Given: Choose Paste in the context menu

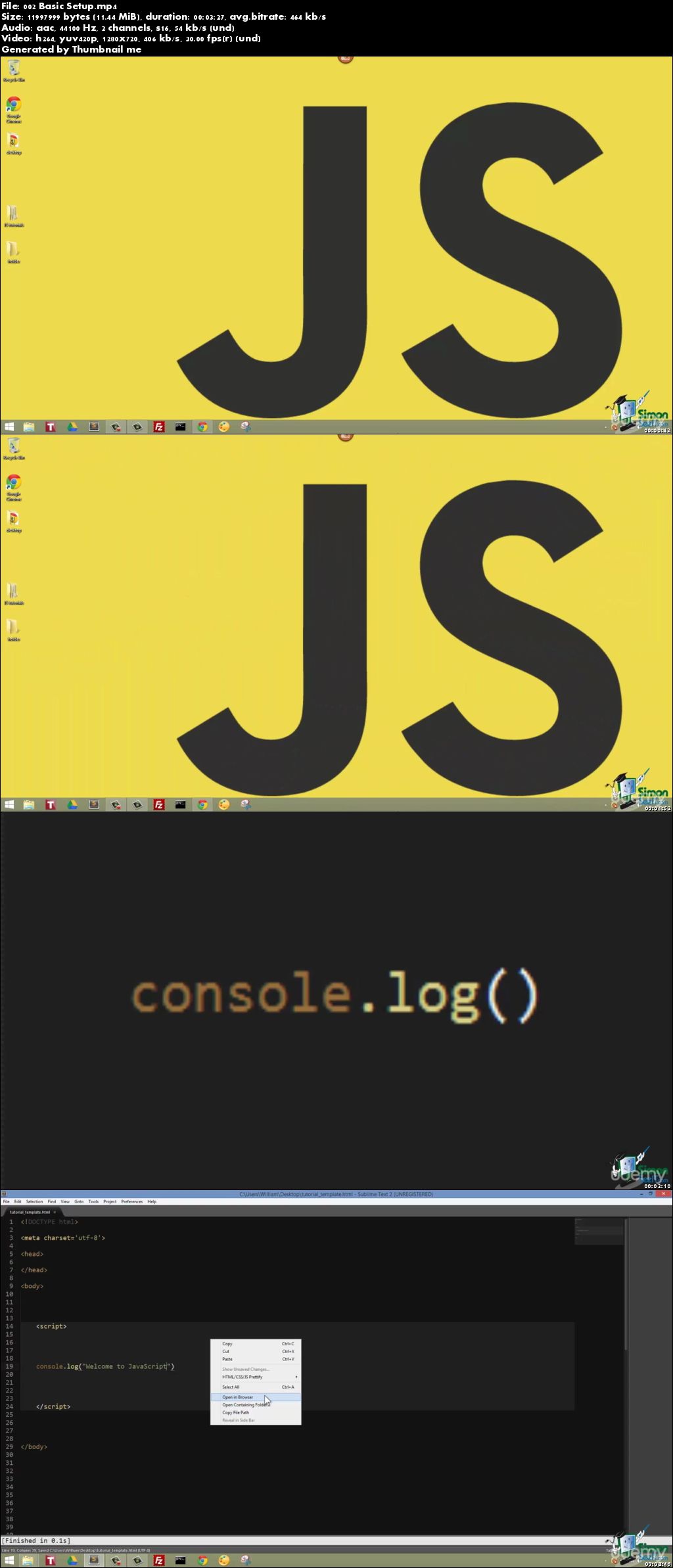Looking at the screenshot, I should (256, 1359).
